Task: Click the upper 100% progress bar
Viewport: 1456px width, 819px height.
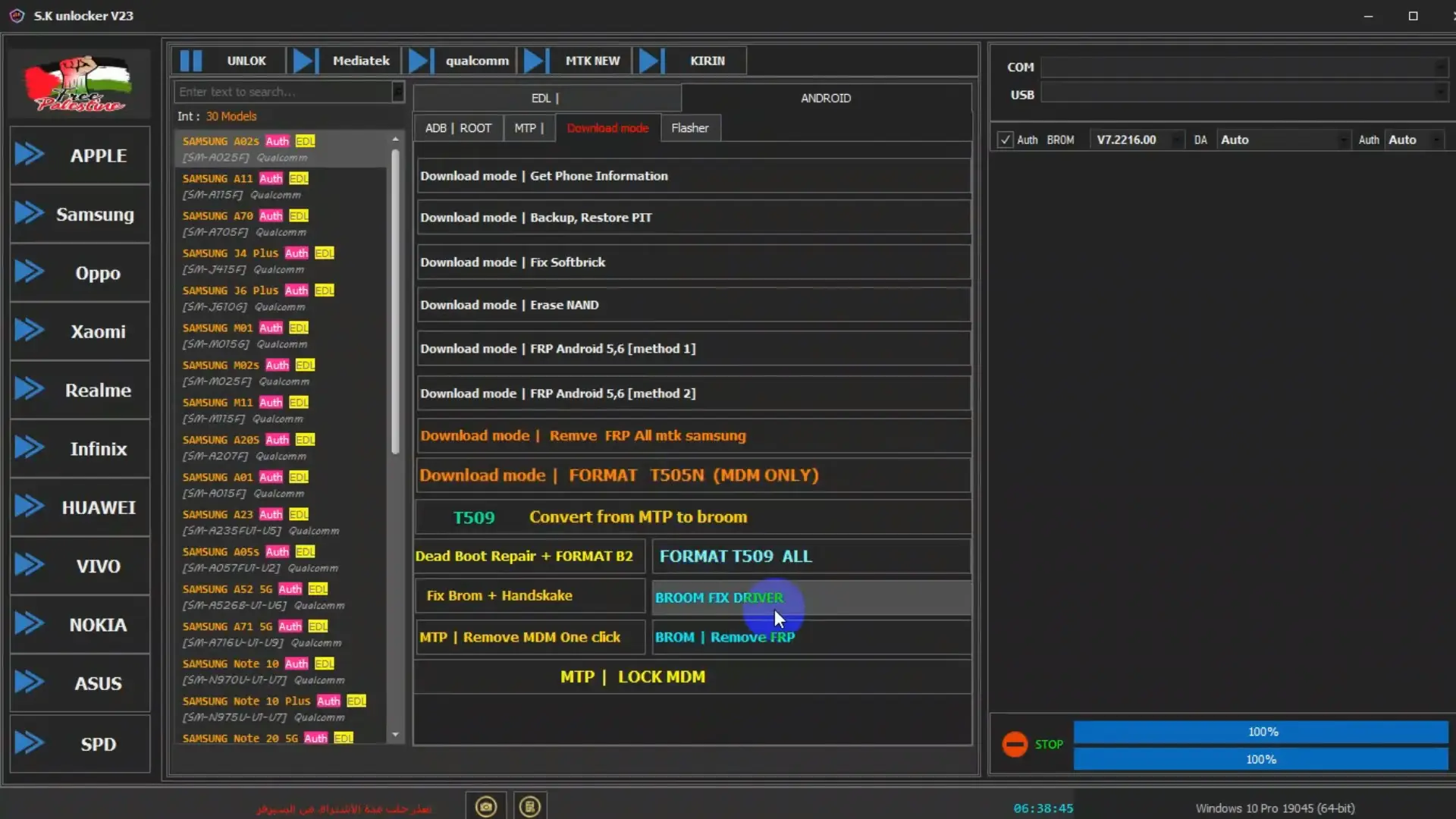Action: (x=1260, y=732)
